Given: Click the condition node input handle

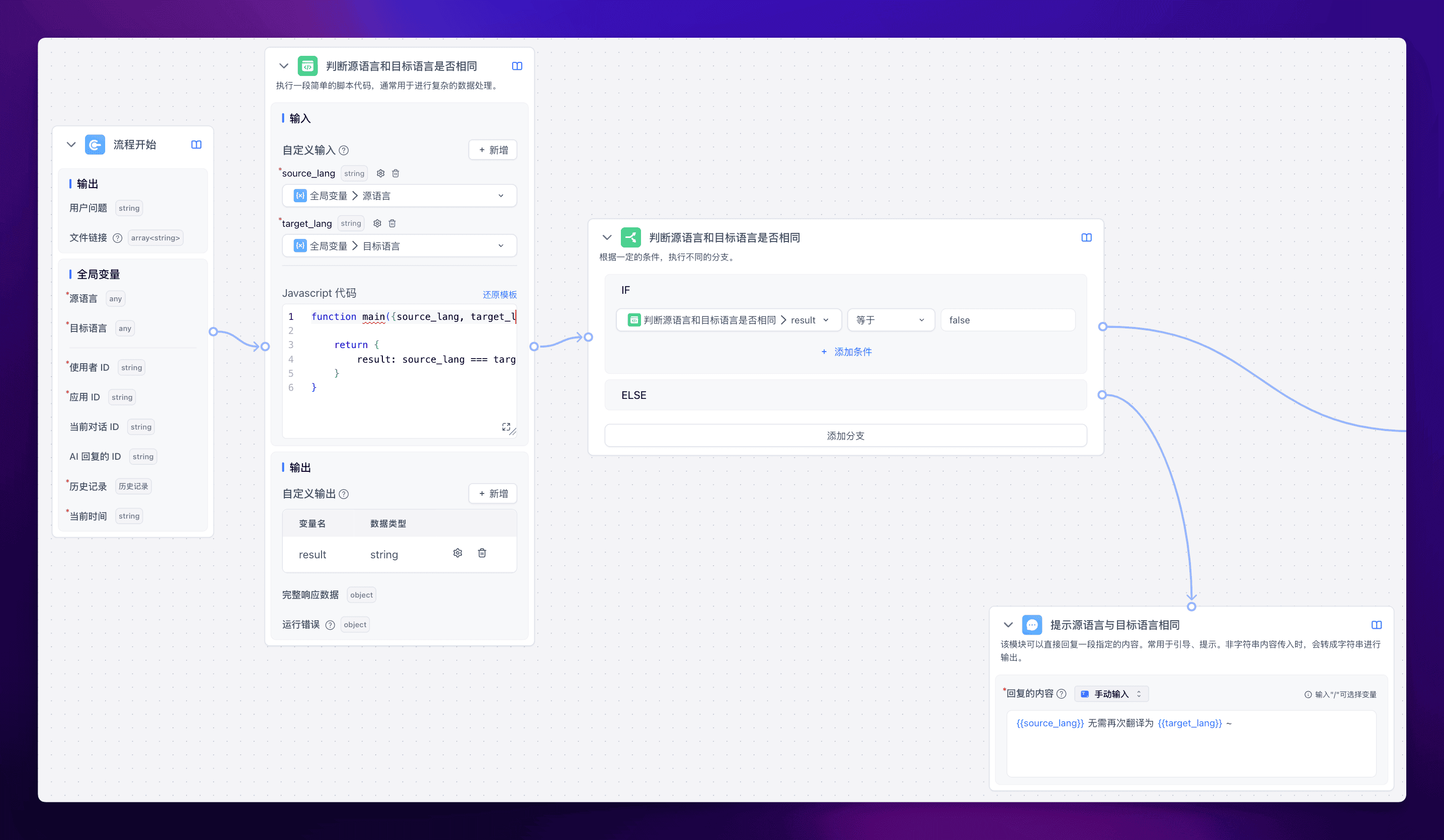Looking at the screenshot, I should [x=589, y=337].
